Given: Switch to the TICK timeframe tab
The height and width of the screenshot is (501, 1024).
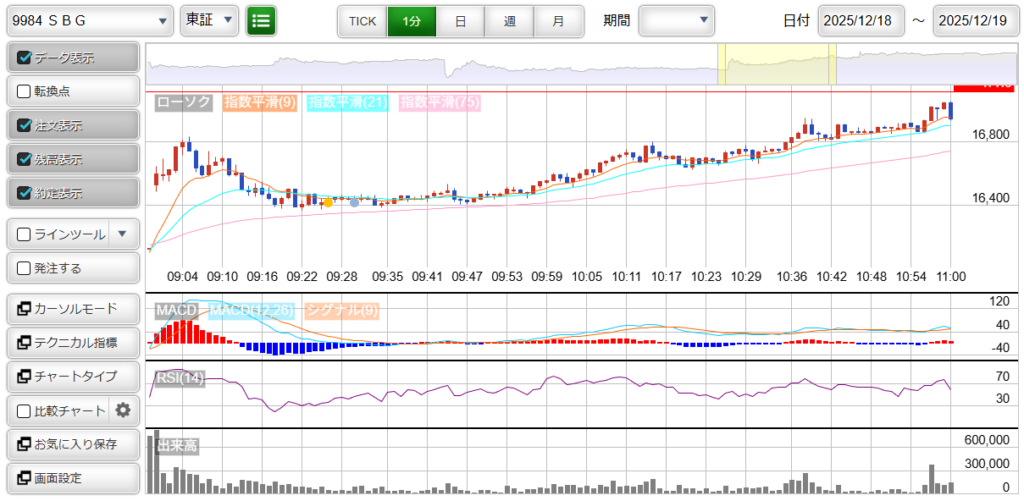Looking at the screenshot, I should (x=362, y=20).
